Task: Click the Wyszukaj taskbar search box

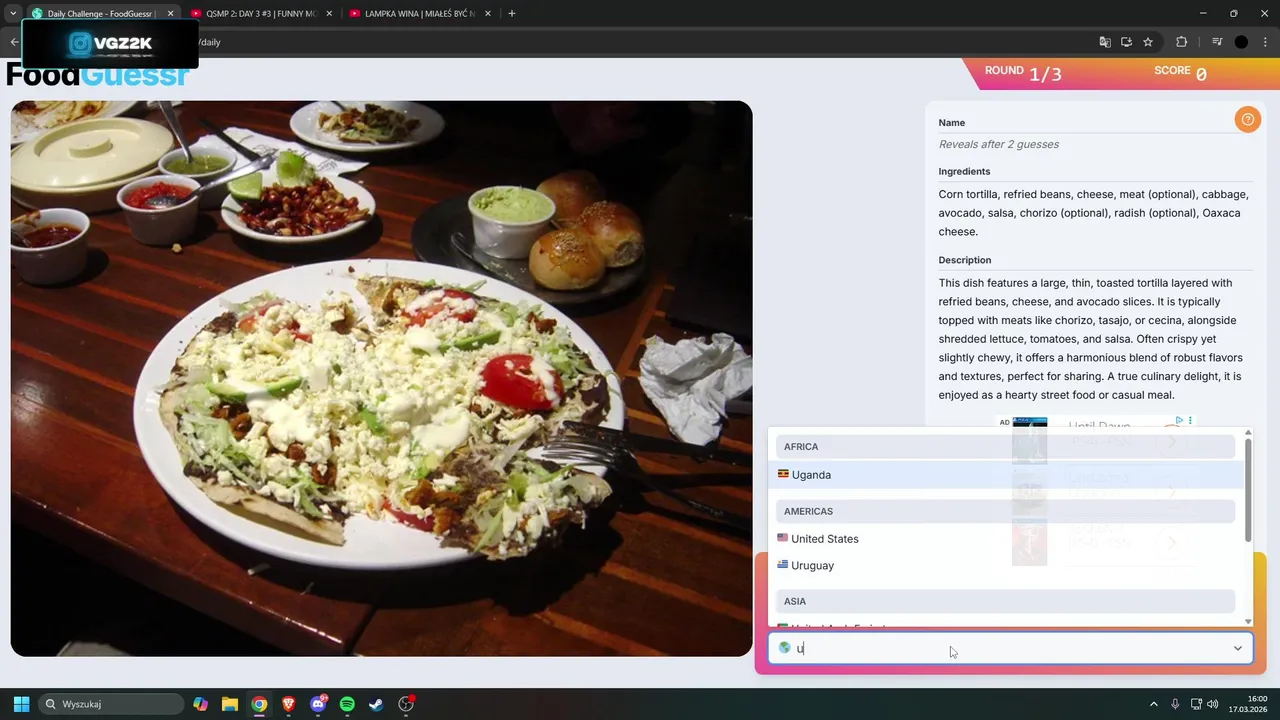Action: click(111, 704)
